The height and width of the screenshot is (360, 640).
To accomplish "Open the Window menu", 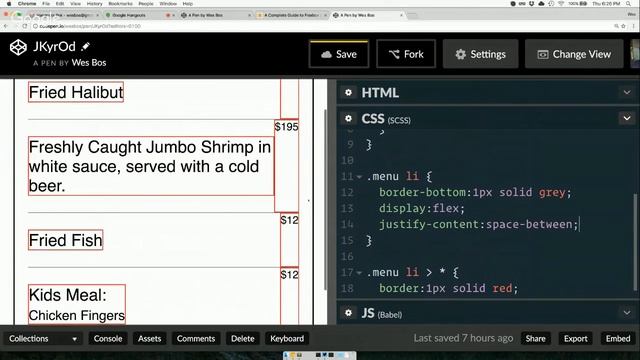I will click(168, 3).
